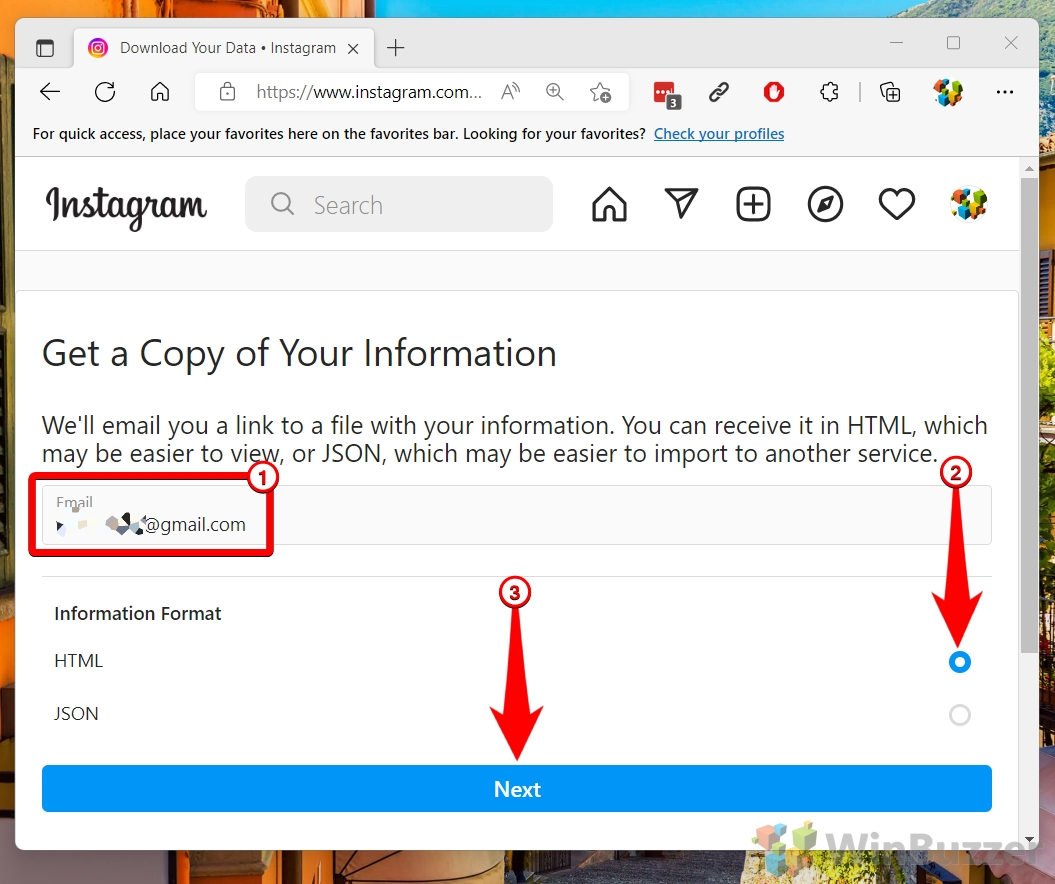Click the Get a Copy of Your Information heading
Viewport: 1055px width, 884px height.
point(299,354)
